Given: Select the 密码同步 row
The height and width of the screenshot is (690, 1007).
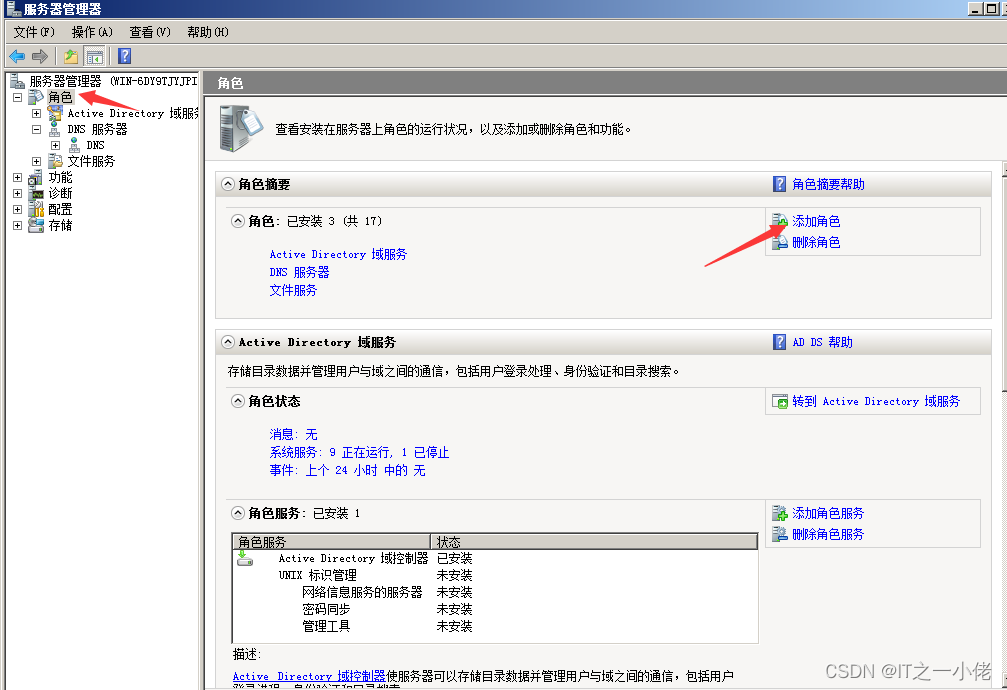Looking at the screenshot, I should 495,609.
